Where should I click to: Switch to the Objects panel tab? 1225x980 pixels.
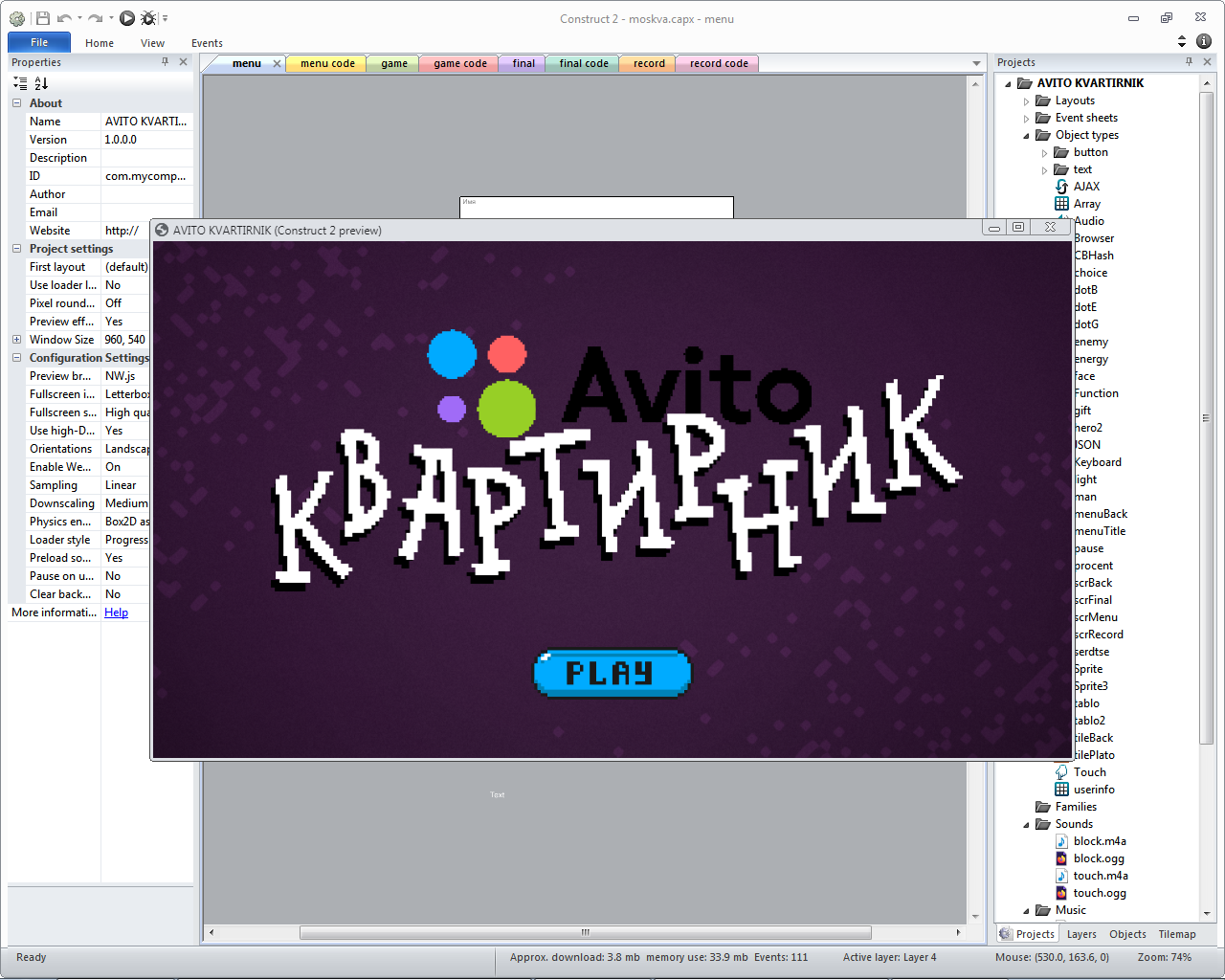[1127, 934]
